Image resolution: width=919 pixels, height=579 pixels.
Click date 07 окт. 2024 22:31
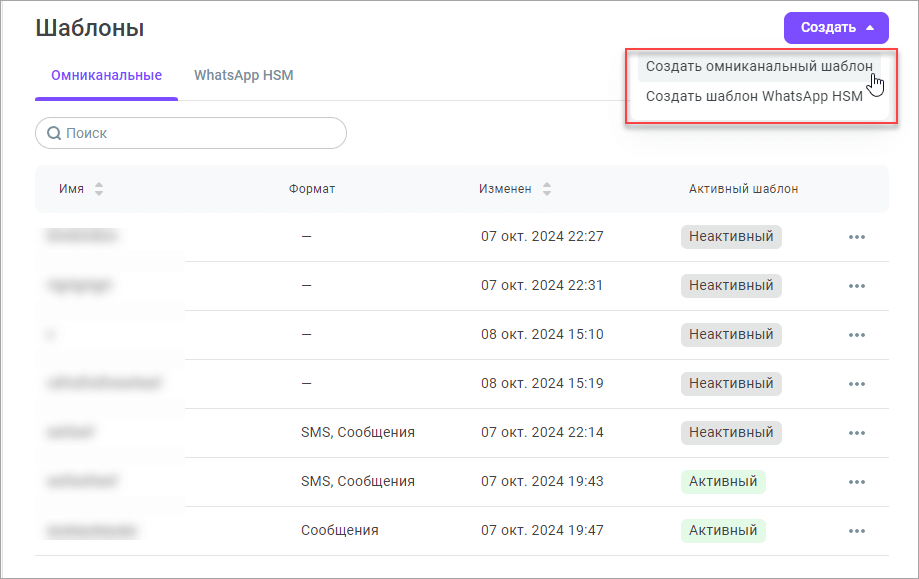pos(542,285)
